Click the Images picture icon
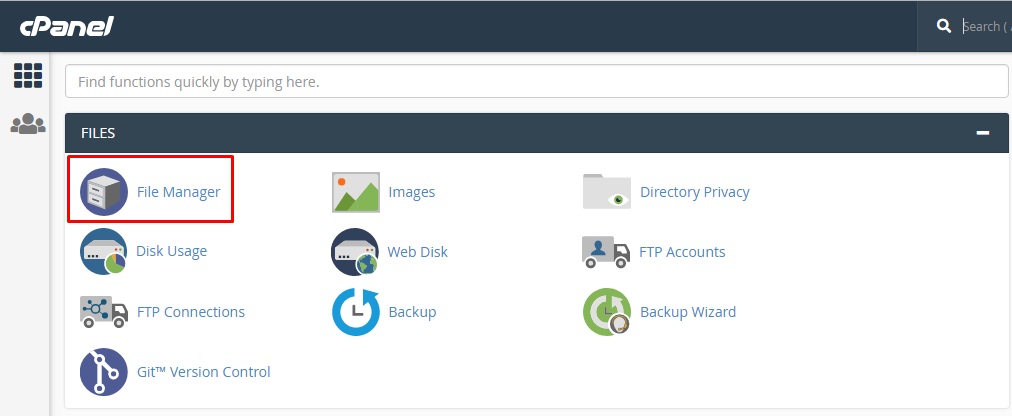Viewport: 1012px width, 416px height. click(x=356, y=192)
